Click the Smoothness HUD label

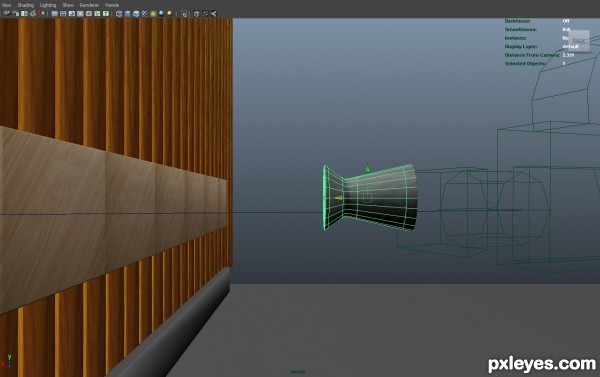tap(520, 29)
